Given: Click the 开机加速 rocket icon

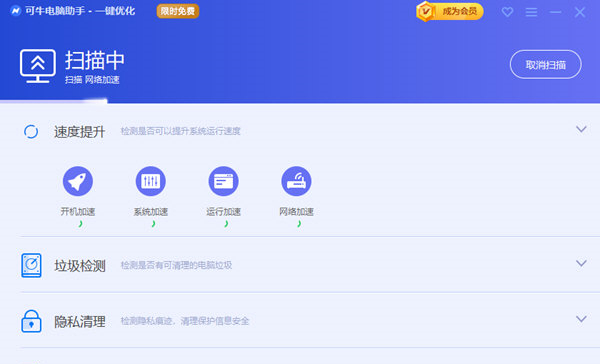Looking at the screenshot, I should 78,181.
